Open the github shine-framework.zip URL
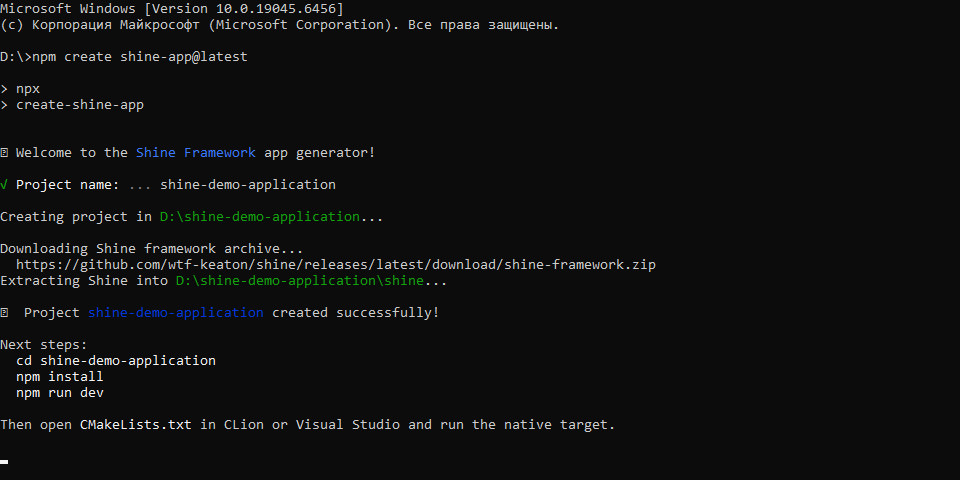960x480 pixels. coord(336,265)
